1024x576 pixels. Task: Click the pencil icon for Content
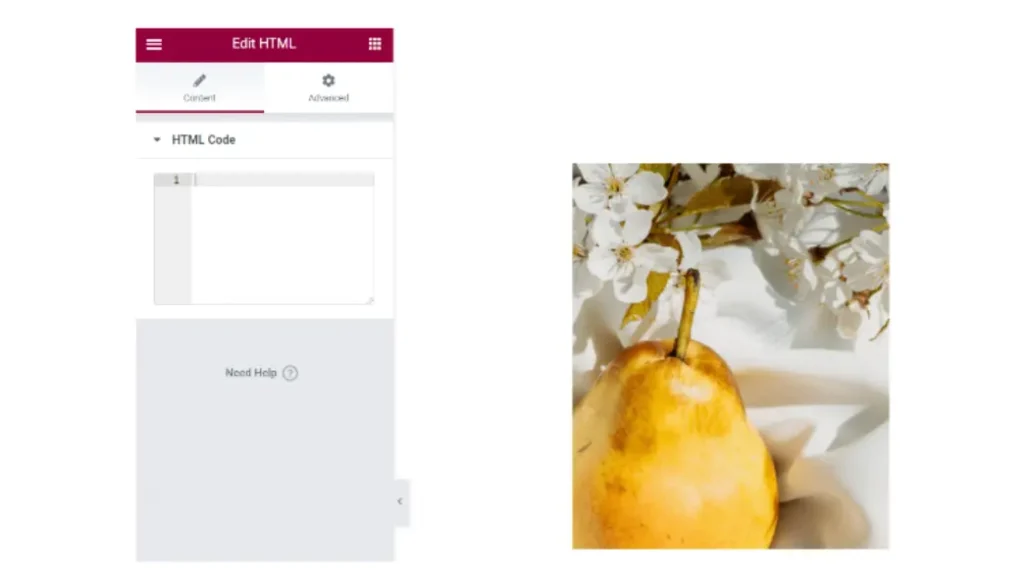pyautogui.click(x=199, y=80)
